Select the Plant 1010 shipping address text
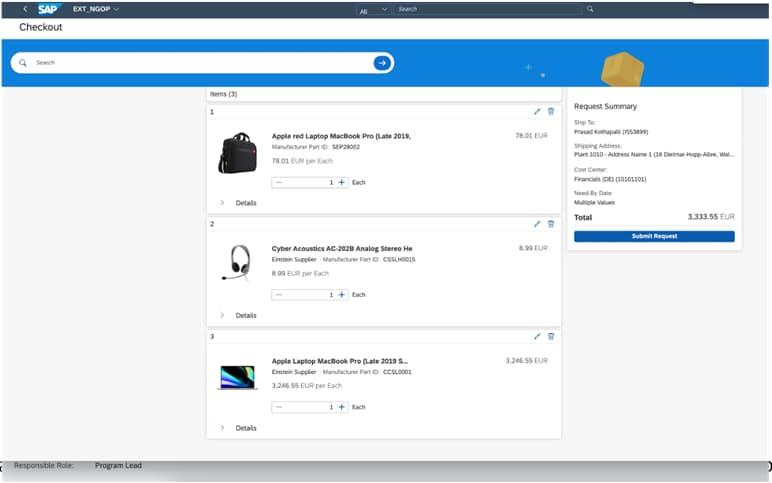772x483 pixels. tap(654, 155)
